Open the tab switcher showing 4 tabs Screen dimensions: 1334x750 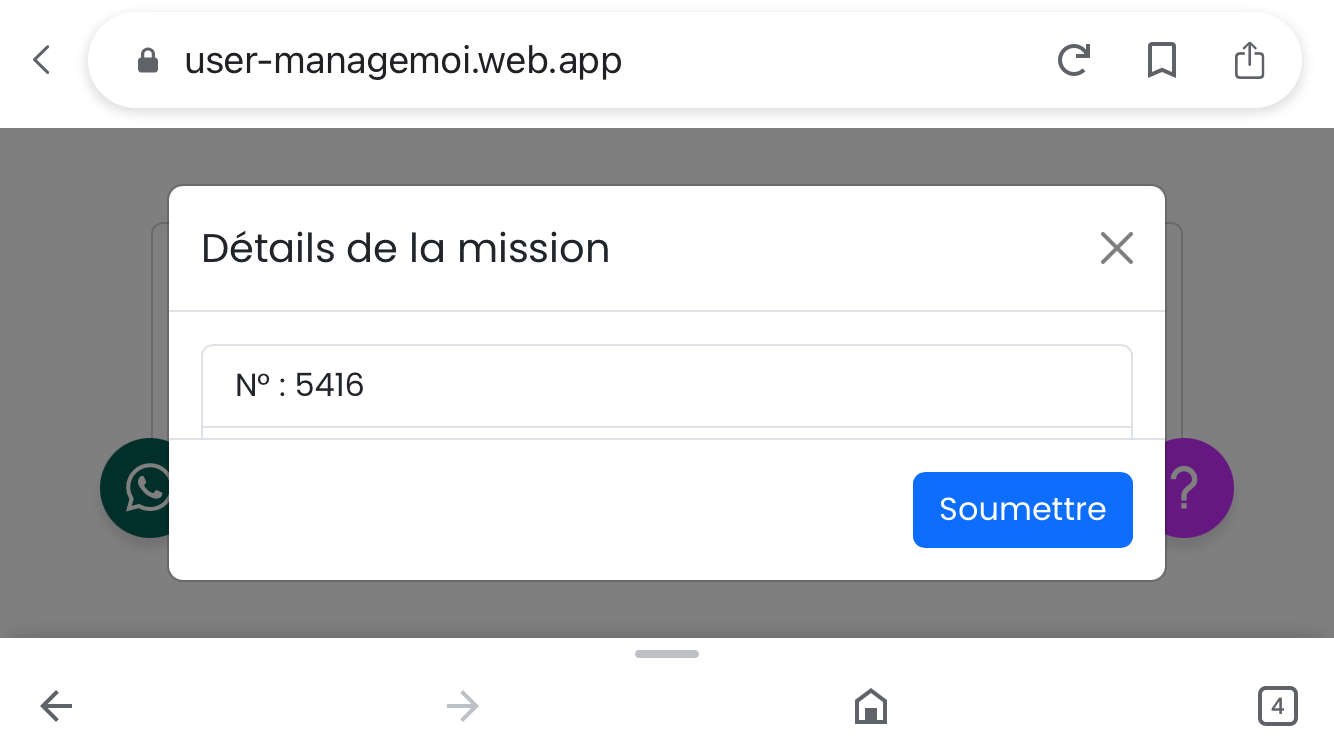pyautogui.click(x=1277, y=707)
